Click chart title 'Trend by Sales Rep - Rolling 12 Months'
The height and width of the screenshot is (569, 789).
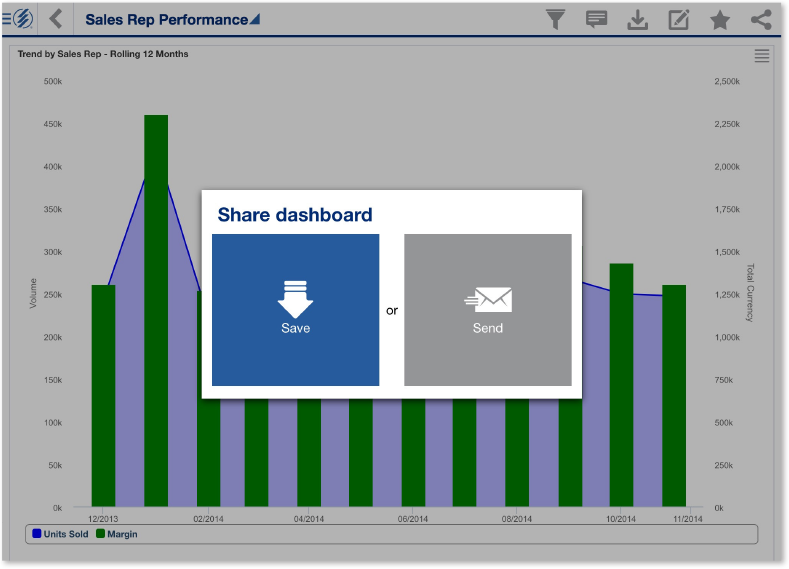pyautogui.click(x=103, y=54)
